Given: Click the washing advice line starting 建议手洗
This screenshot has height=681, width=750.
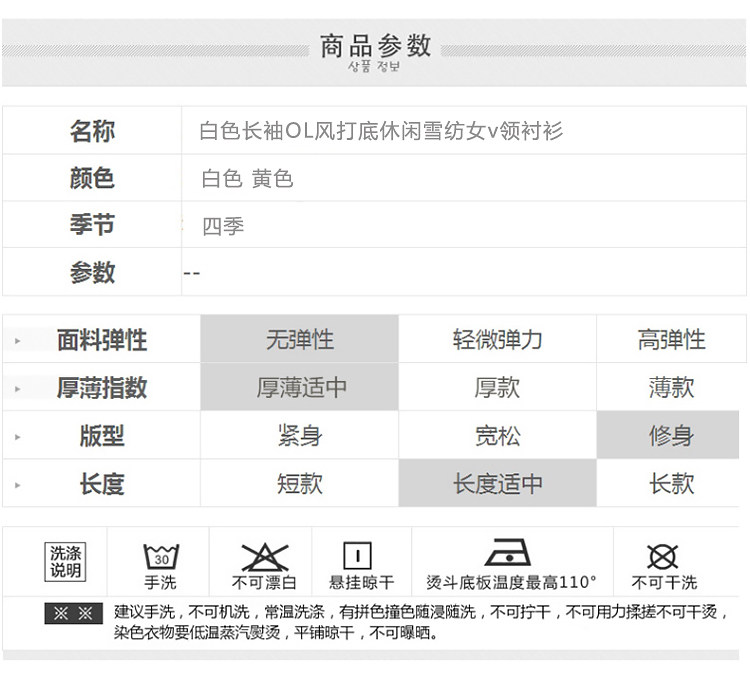Looking at the screenshot, I should [x=421, y=612].
